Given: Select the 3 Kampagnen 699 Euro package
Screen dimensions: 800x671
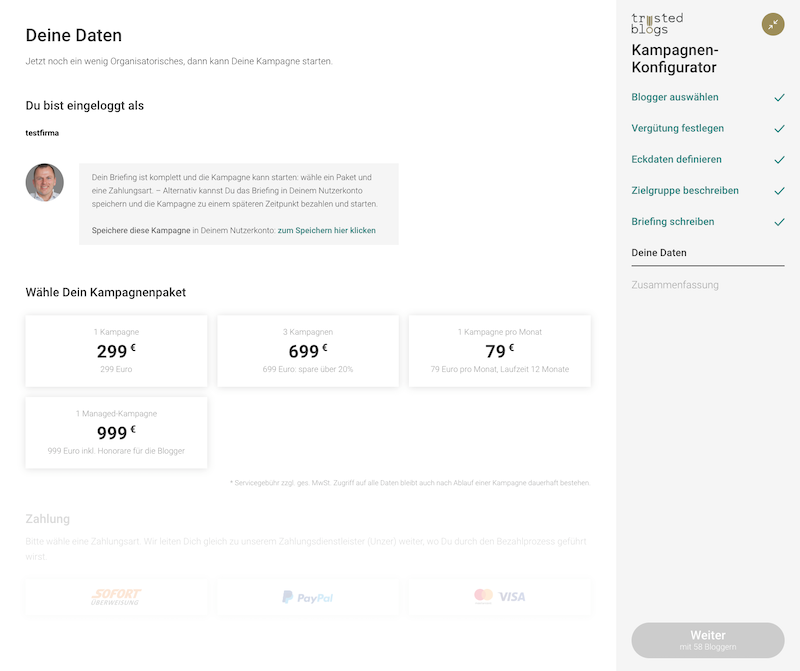Looking at the screenshot, I should (308, 351).
